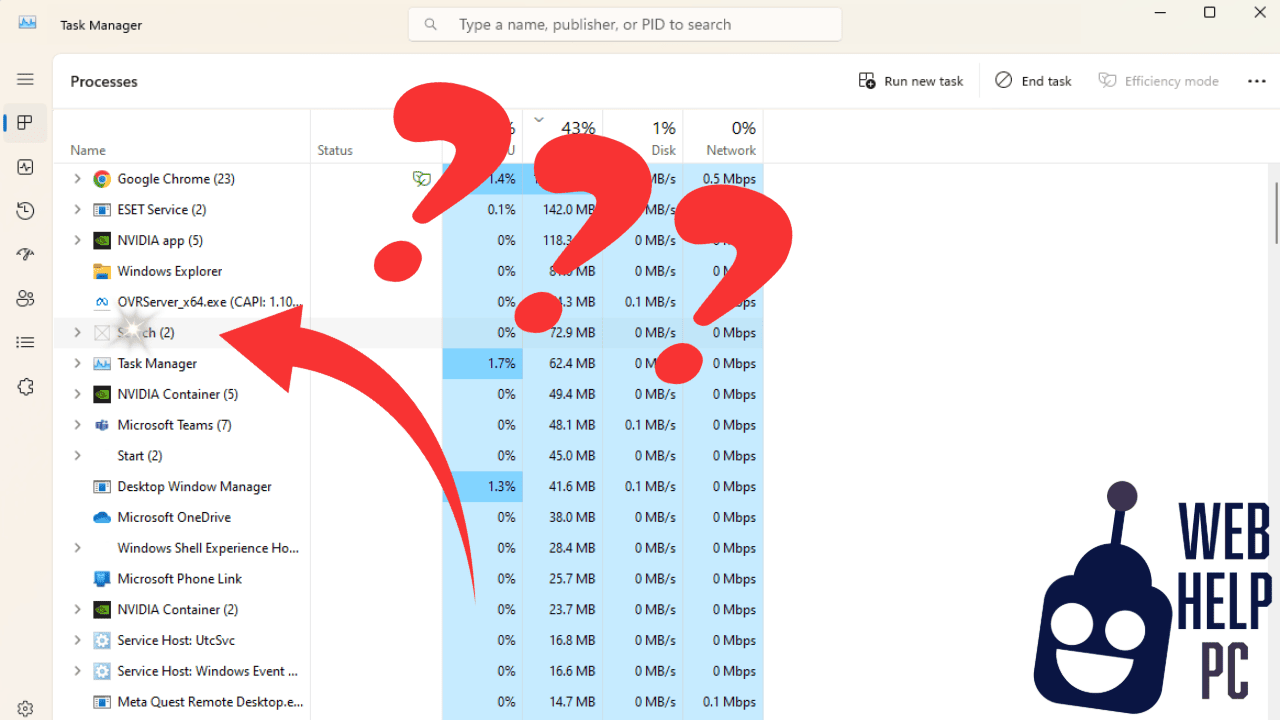
Task: Click the Windows Explorer folder icon
Action: pos(101,271)
